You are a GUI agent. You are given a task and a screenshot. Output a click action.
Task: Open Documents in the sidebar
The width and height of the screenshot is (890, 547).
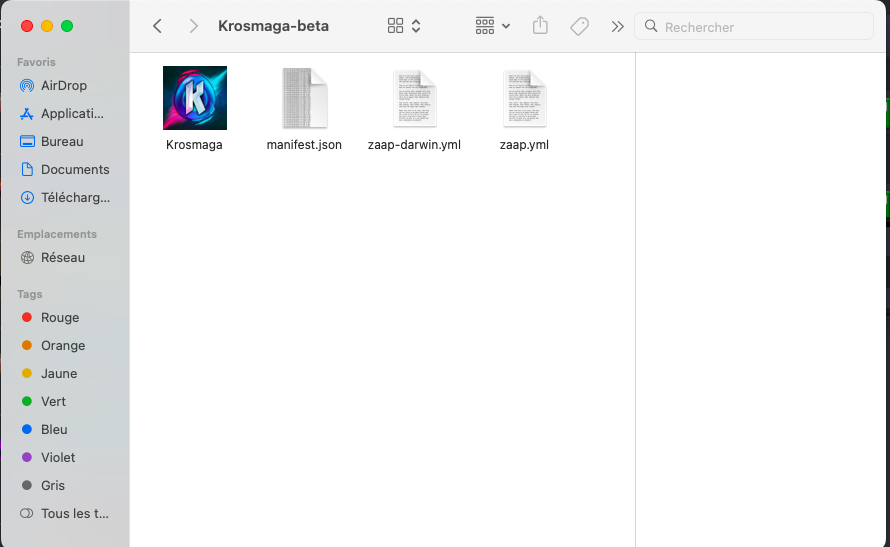[66, 170]
